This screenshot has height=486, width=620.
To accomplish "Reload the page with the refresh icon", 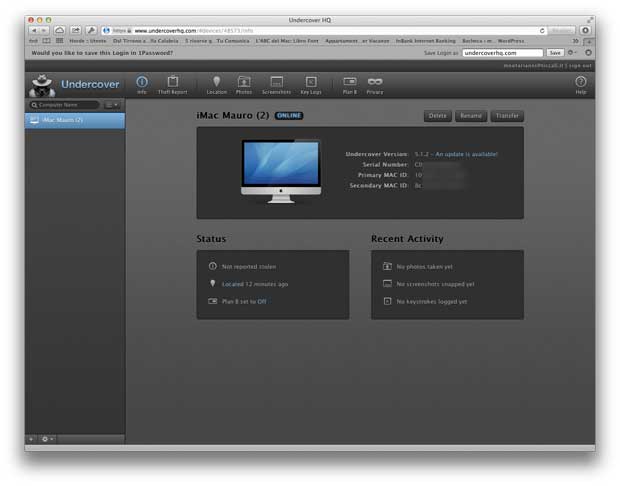I will tap(542, 30).
